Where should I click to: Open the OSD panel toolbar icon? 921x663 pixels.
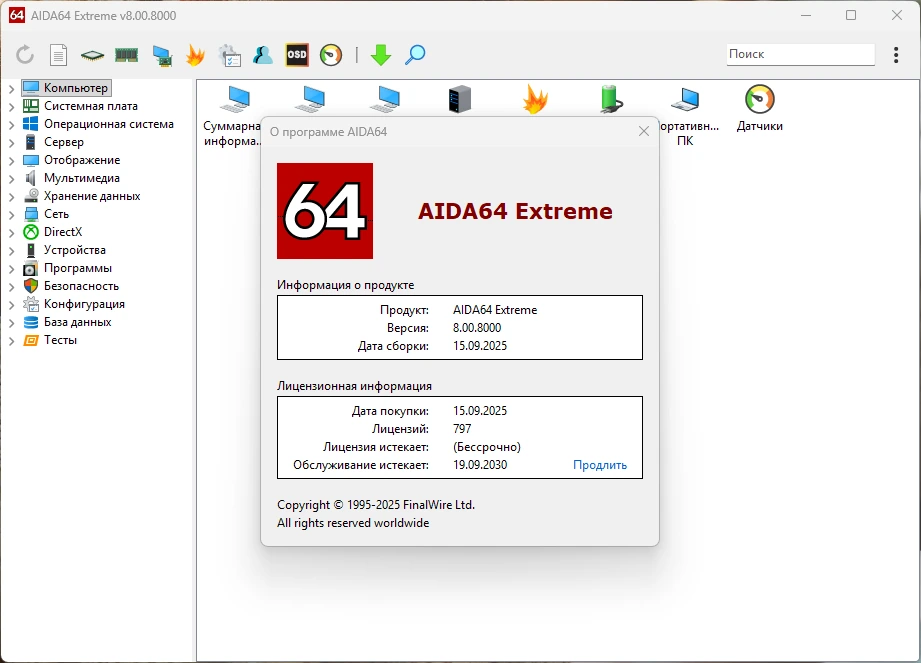click(x=297, y=55)
